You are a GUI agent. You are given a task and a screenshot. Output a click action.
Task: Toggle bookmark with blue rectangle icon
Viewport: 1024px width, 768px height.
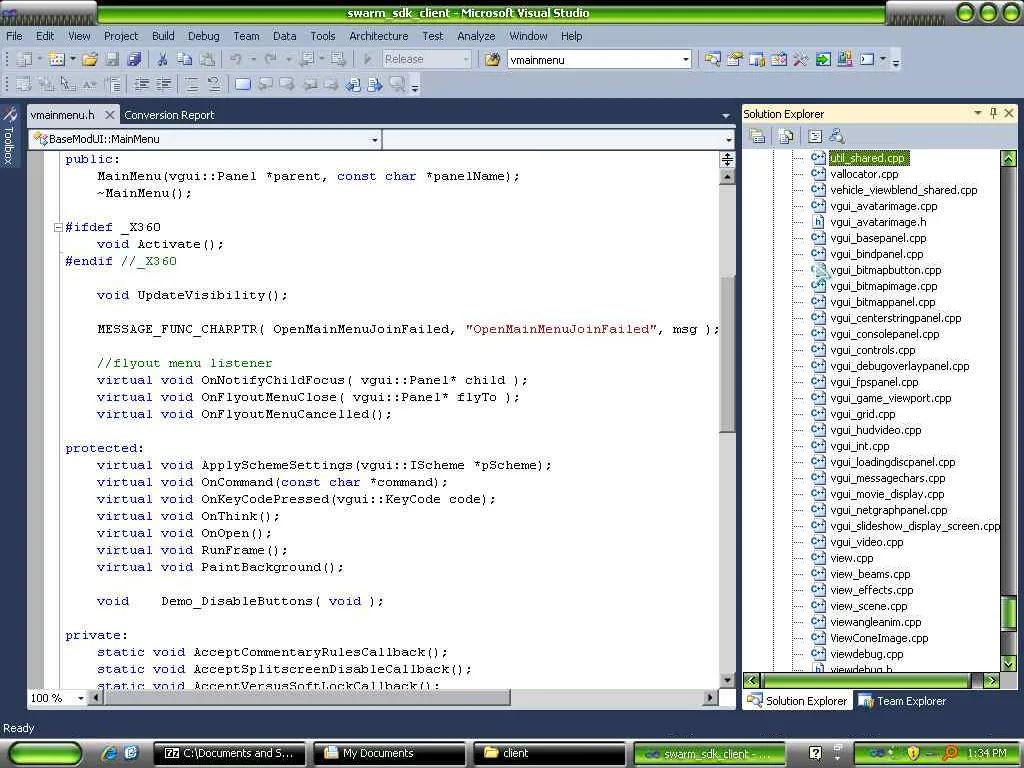click(x=243, y=84)
